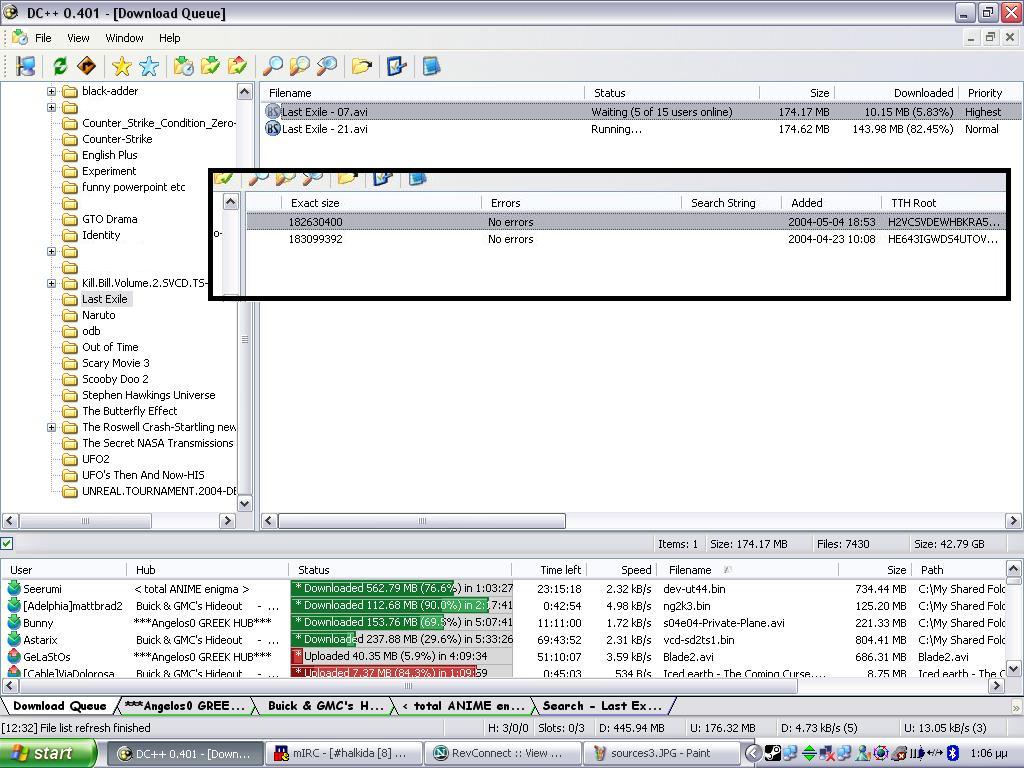The height and width of the screenshot is (768, 1024).
Task: Toggle the checkbox below the folder tree
Action: point(7,543)
